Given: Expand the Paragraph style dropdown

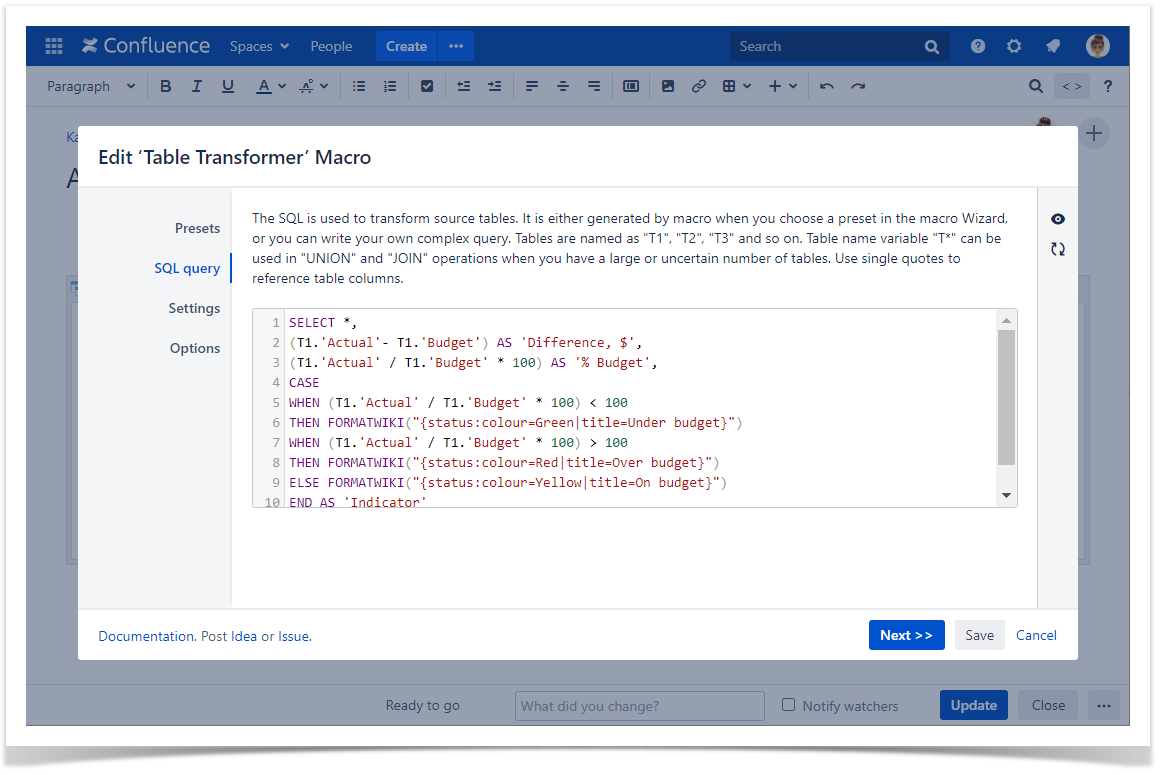Looking at the screenshot, I should 91,87.
